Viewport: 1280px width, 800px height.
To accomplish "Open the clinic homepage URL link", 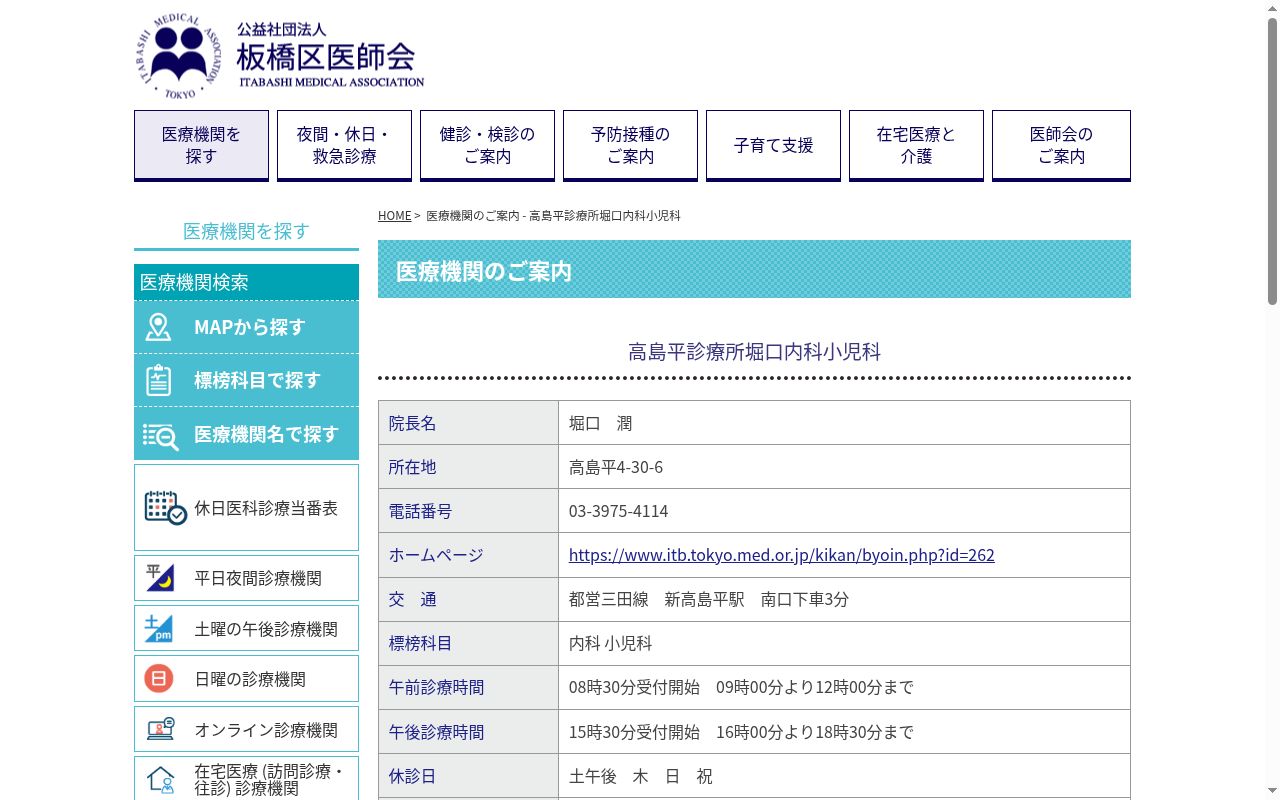I will coord(782,555).
